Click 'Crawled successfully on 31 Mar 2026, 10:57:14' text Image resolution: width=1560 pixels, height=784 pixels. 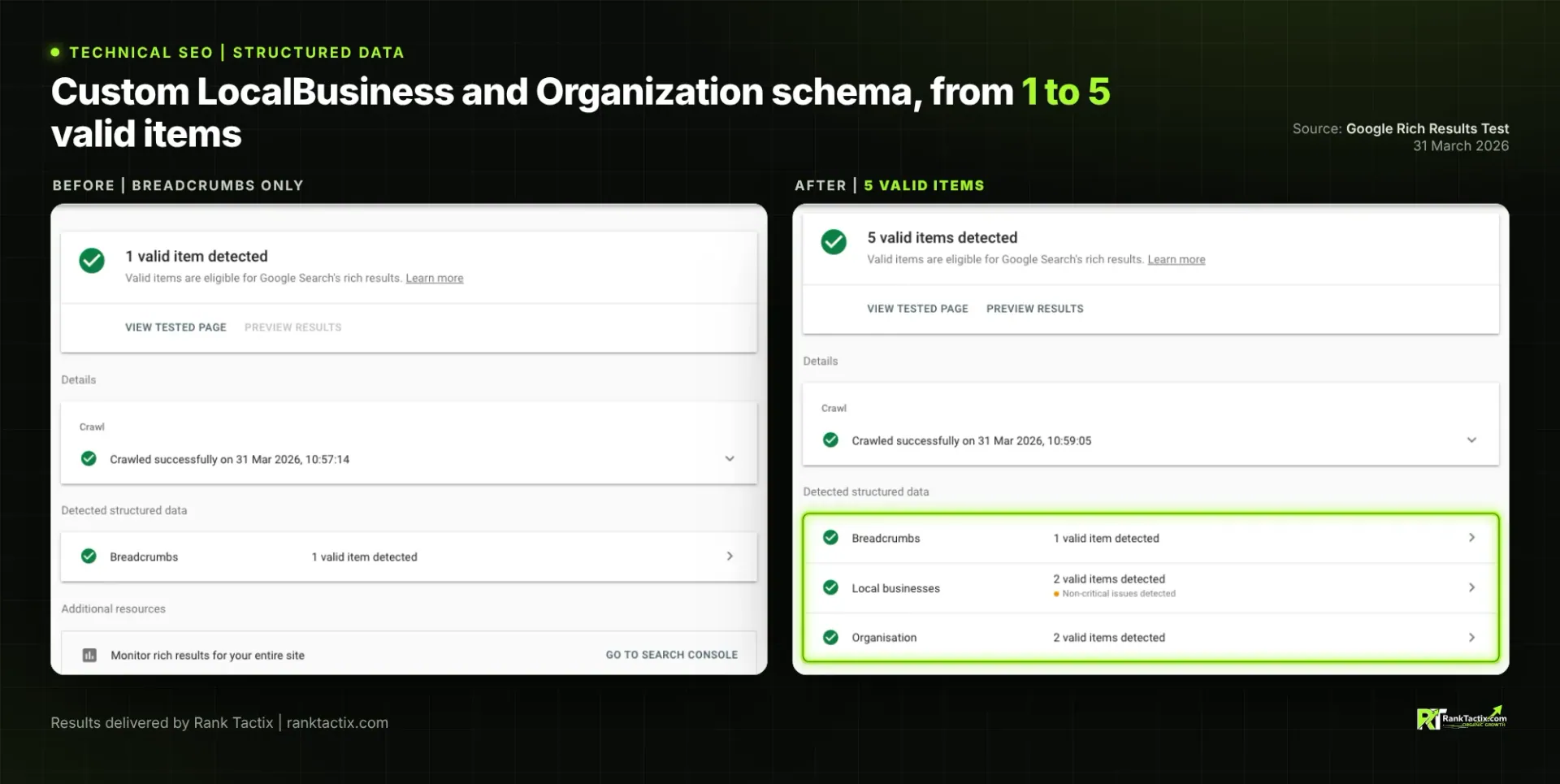230,459
